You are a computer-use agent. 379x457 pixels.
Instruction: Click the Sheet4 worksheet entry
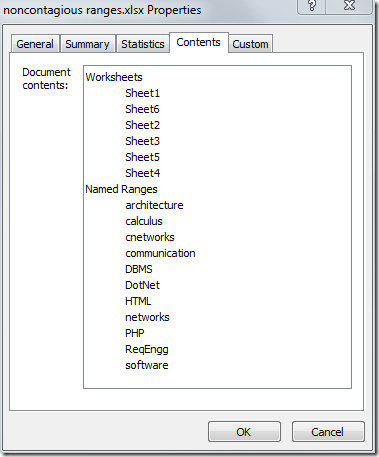point(143,173)
